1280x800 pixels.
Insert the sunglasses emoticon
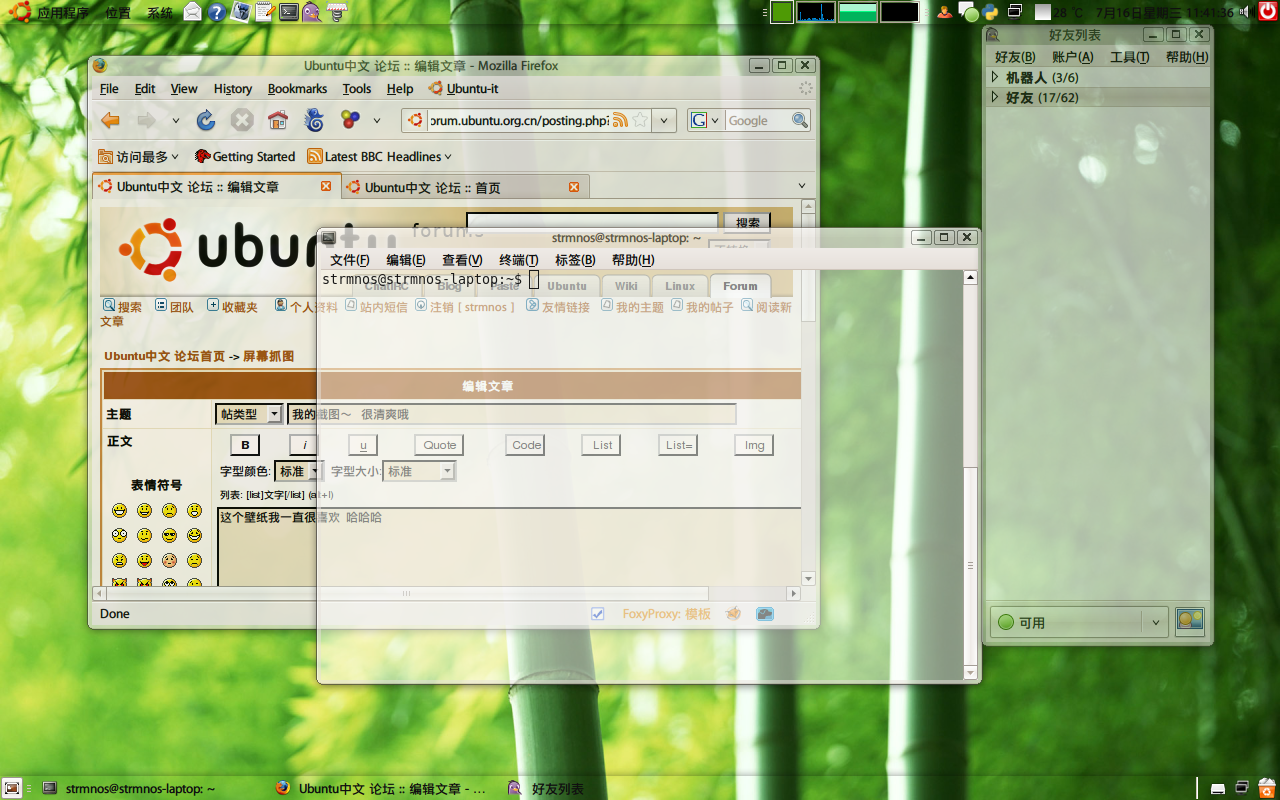169,535
